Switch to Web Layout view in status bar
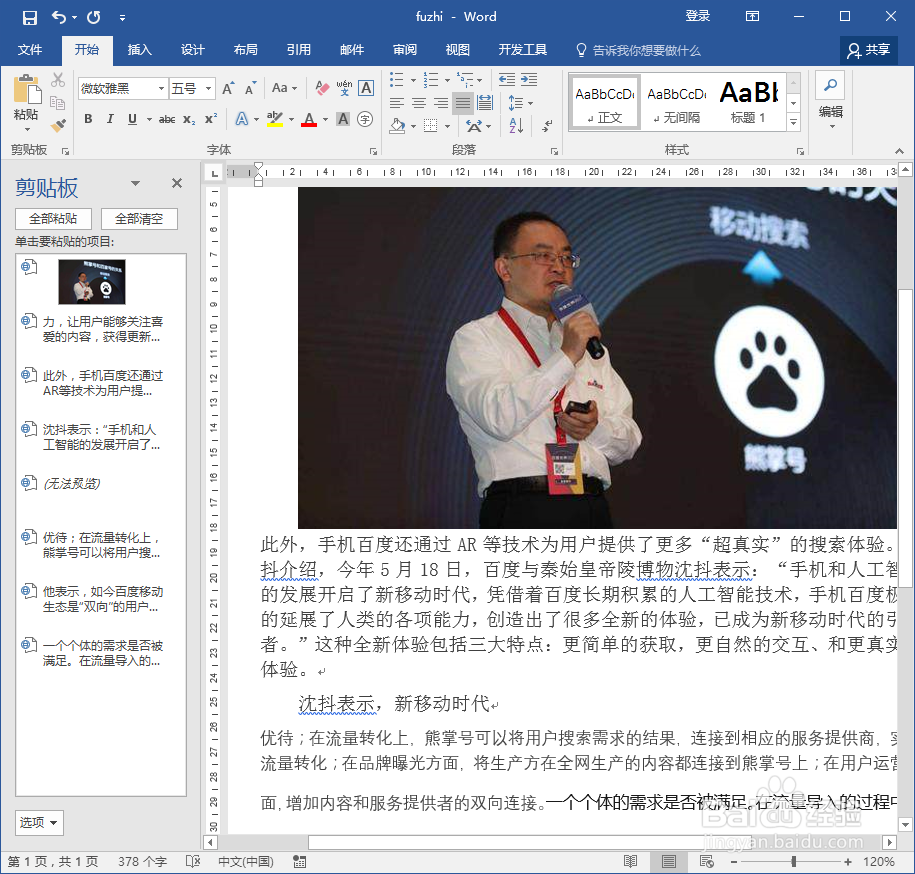This screenshot has width=915, height=874. 707,862
